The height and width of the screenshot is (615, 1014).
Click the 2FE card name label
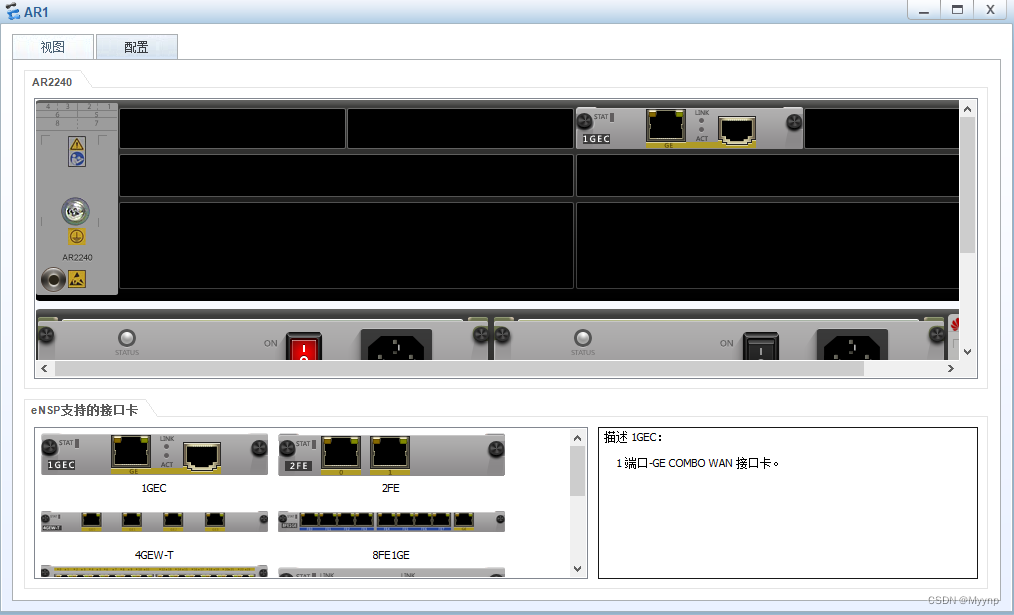tap(391, 488)
